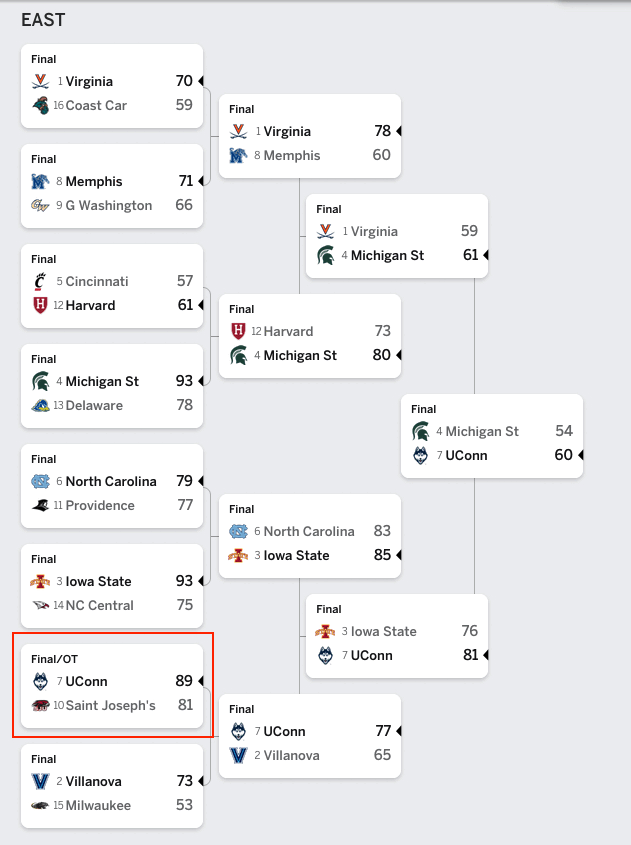Click Delaware Blue Hens team logo
The width and height of the screenshot is (631, 845).
point(40,405)
